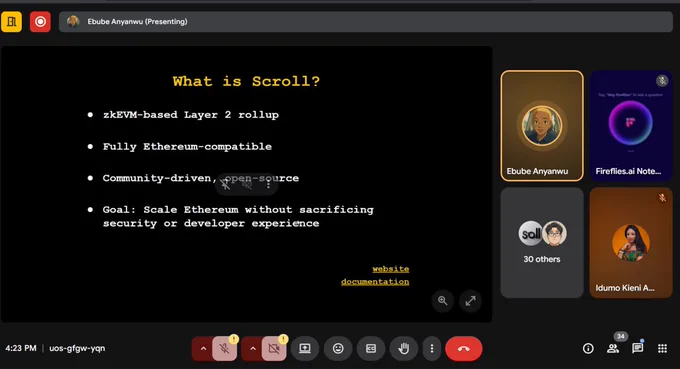Click the 4:23 PM time display
Image resolution: width=680 pixels, height=369 pixels.
(x=21, y=348)
